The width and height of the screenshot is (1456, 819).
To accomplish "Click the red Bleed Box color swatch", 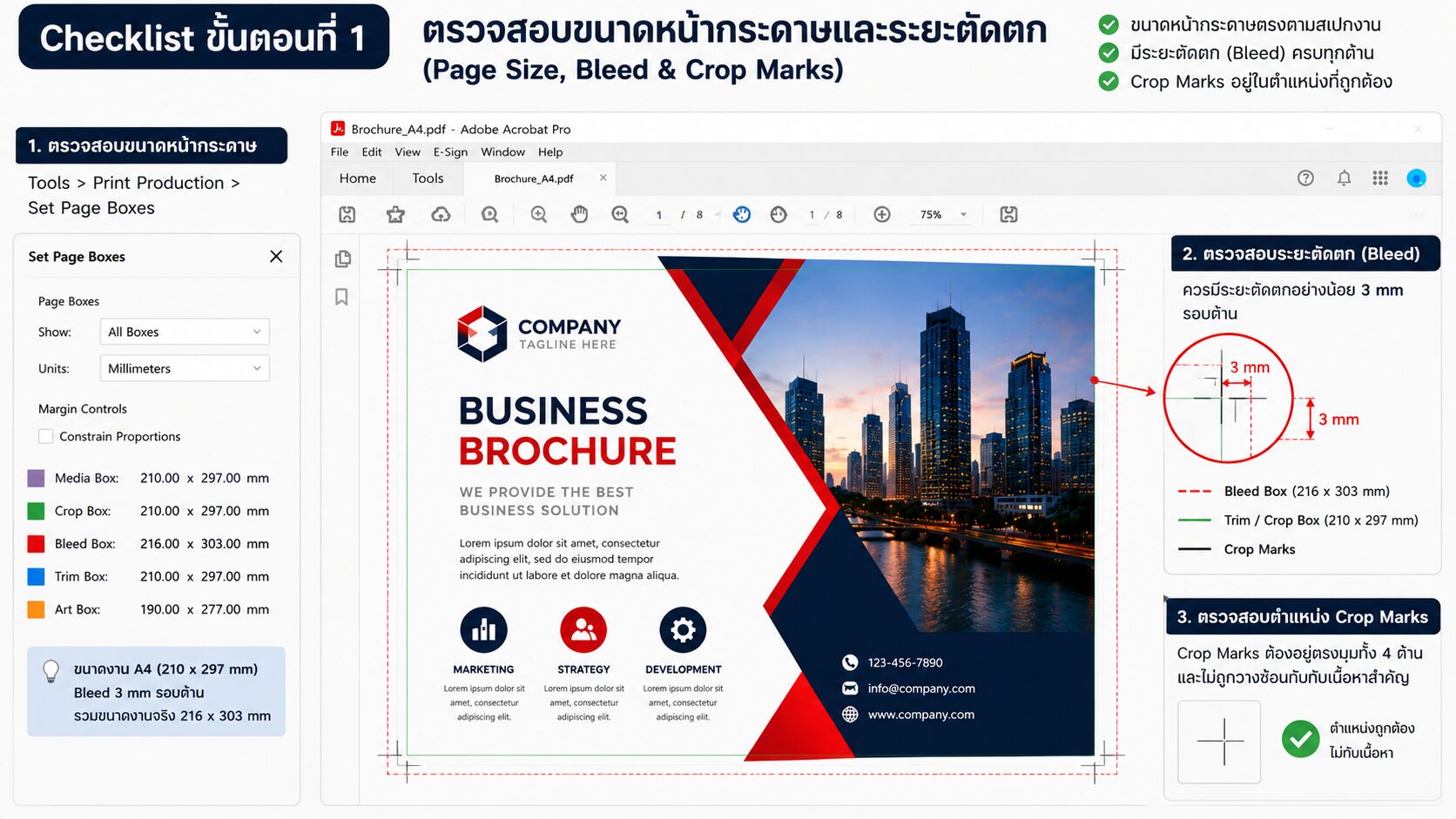I will coord(36,544).
